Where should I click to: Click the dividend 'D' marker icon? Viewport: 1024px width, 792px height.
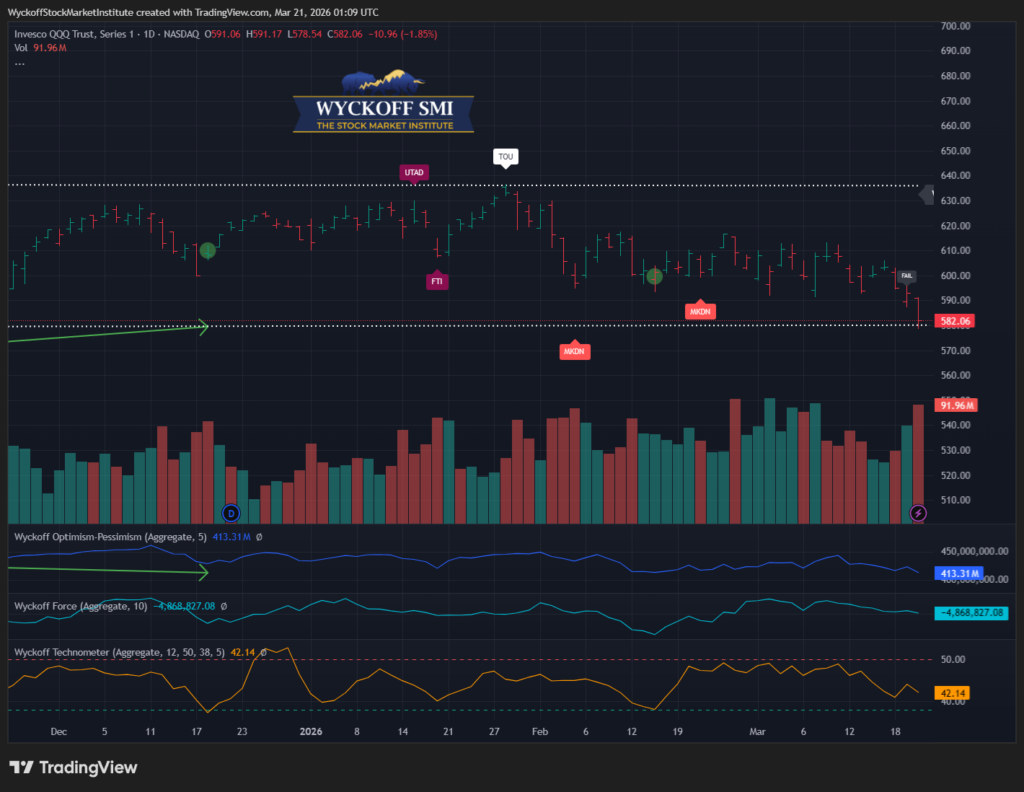(232, 513)
